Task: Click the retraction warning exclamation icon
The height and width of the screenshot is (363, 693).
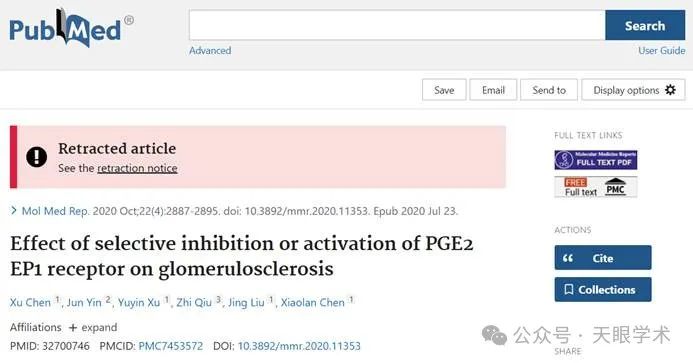Action: click(36, 157)
